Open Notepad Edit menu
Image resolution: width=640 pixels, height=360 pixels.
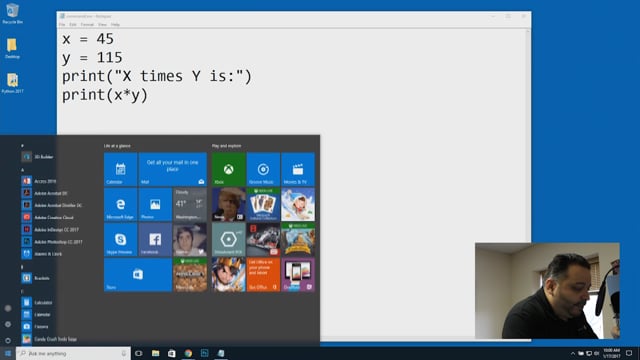(73, 24)
